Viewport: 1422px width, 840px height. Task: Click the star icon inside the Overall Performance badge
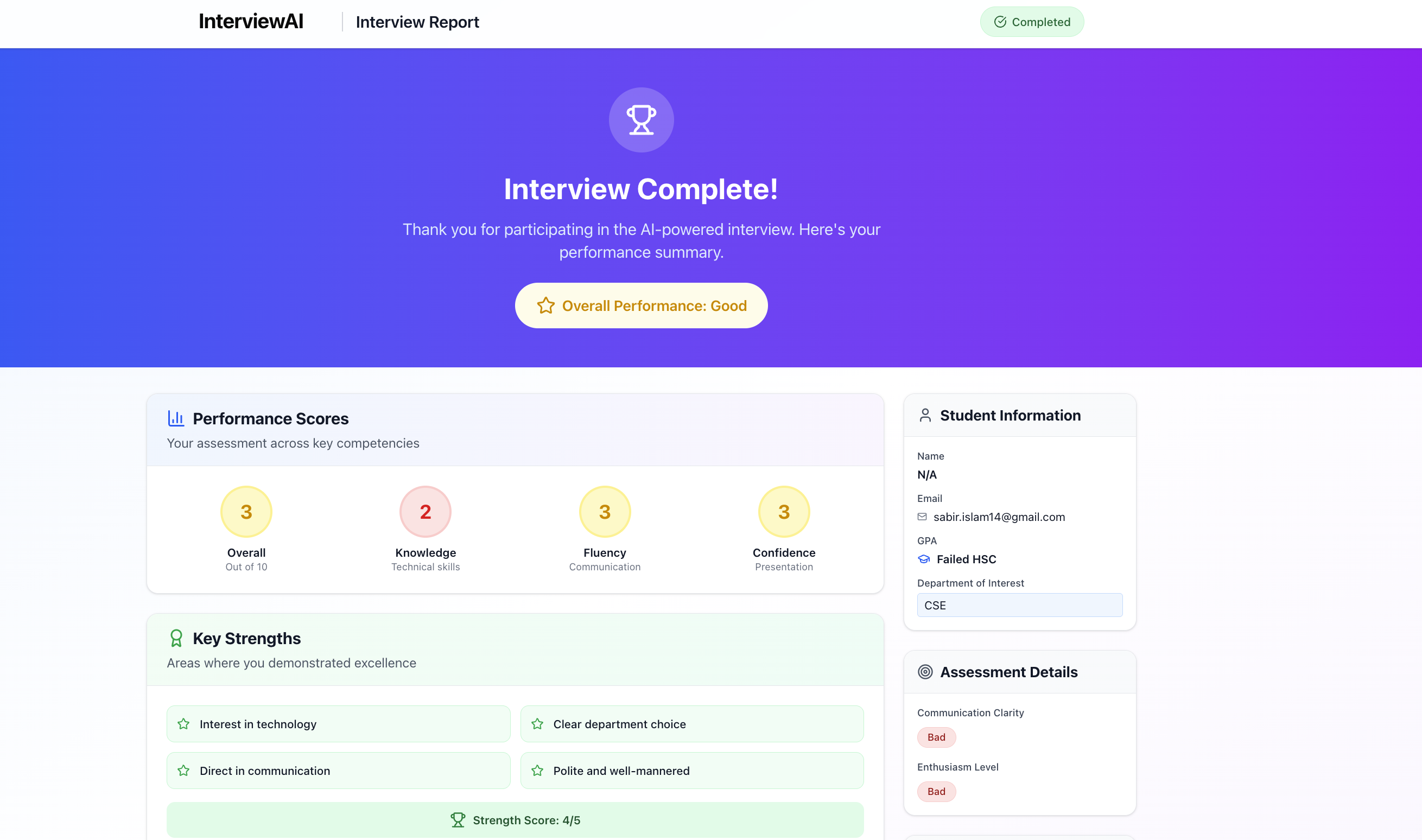tap(545, 305)
